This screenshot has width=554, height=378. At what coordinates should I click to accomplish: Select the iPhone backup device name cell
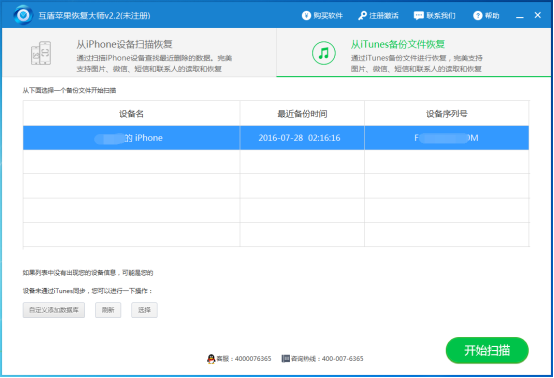tap(131, 138)
